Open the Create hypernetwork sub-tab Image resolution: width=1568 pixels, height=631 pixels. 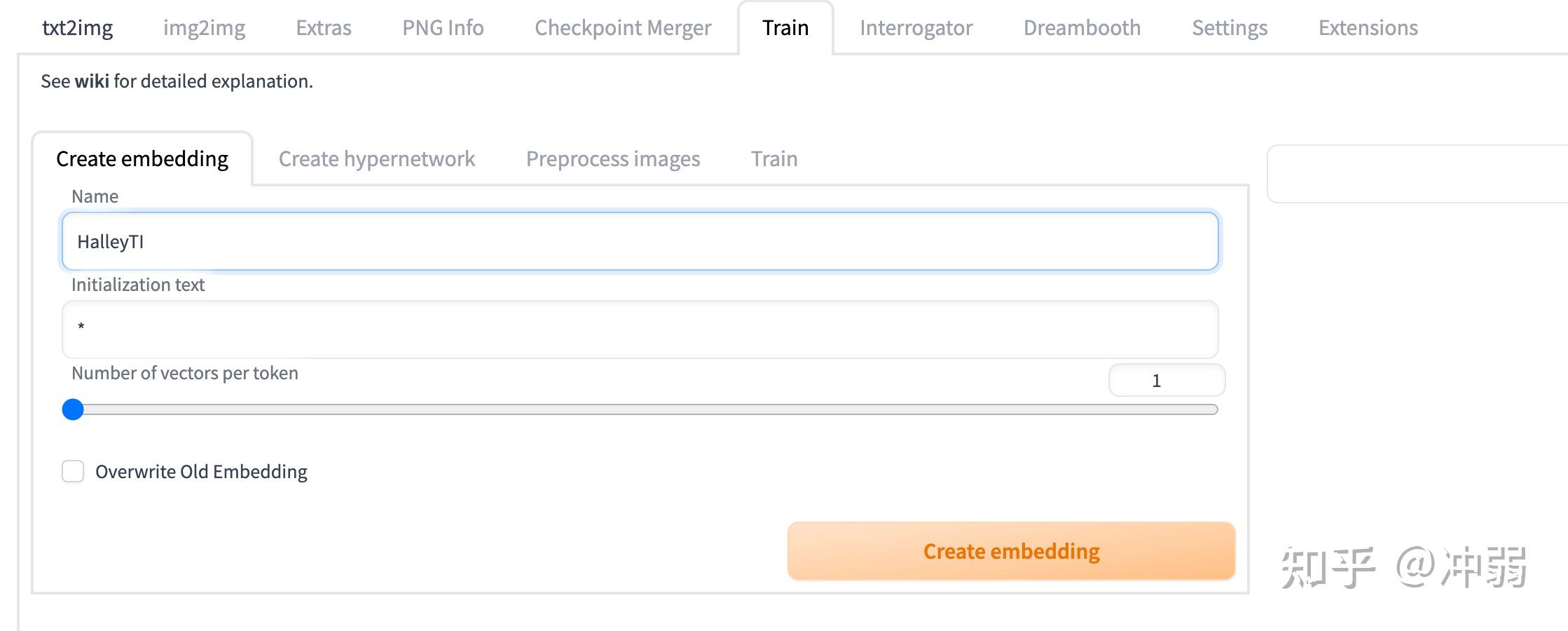click(x=376, y=159)
